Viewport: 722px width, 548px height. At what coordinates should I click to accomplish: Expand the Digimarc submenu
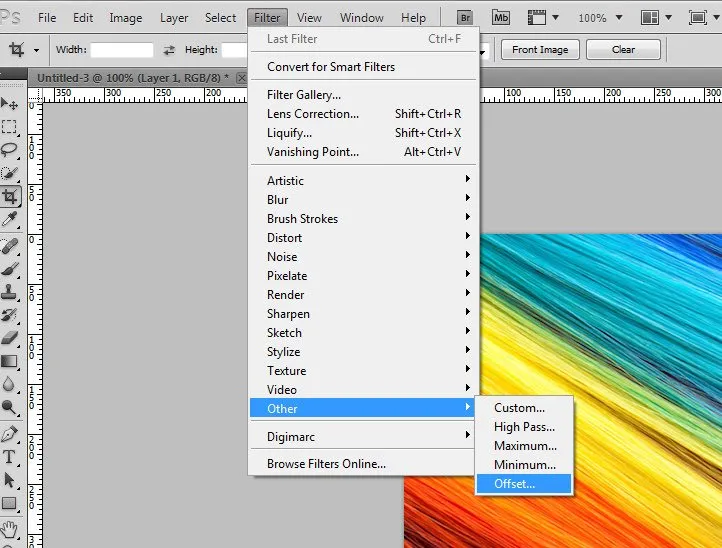tap(362, 437)
